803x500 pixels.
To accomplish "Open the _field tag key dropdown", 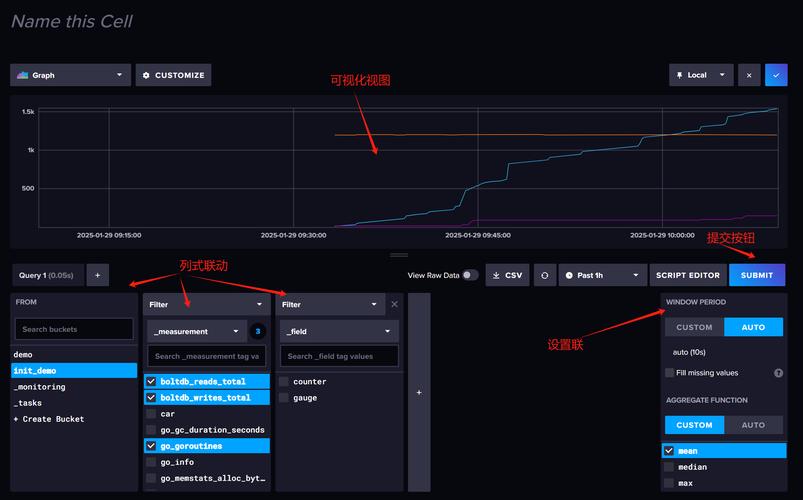I will tap(339, 331).
